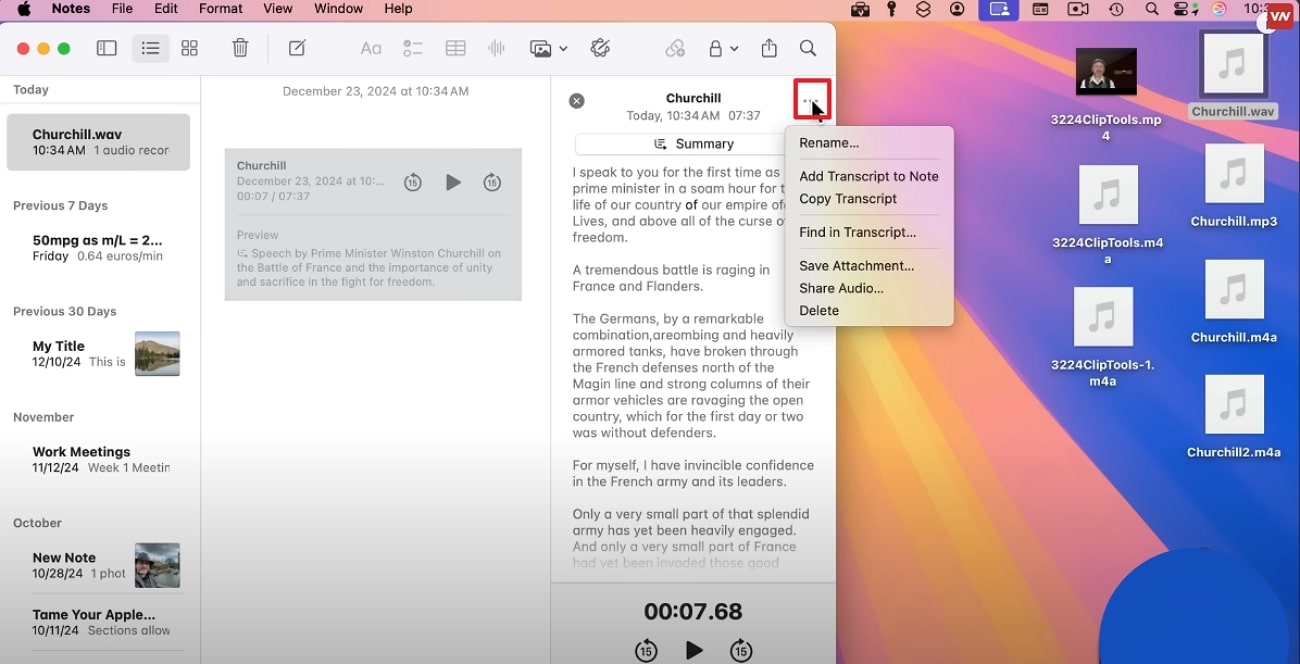Open the 50mpg as m/L note
Viewport: 1300px width, 664px height.
click(x=98, y=248)
